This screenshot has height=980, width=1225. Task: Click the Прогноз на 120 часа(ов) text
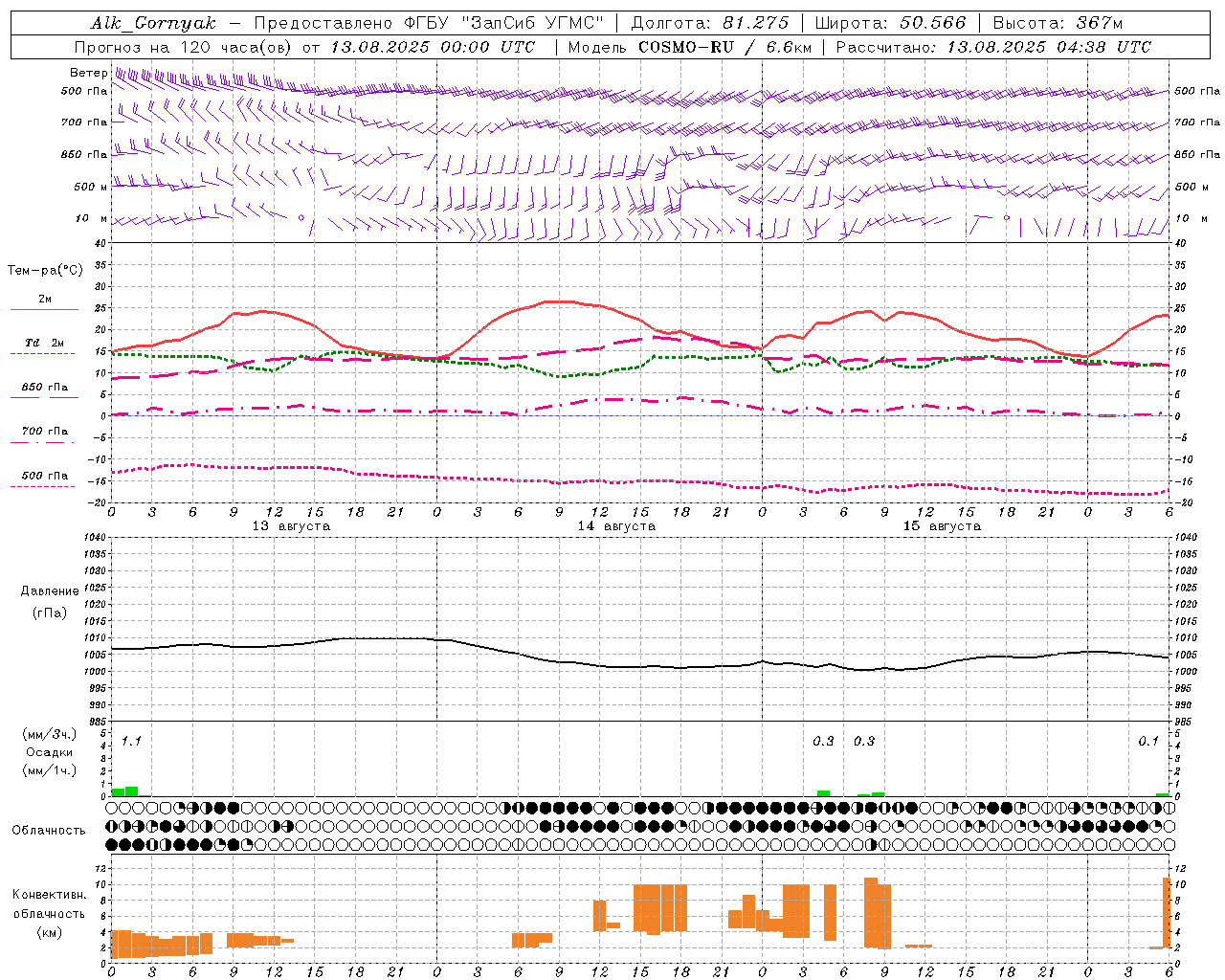184,47
